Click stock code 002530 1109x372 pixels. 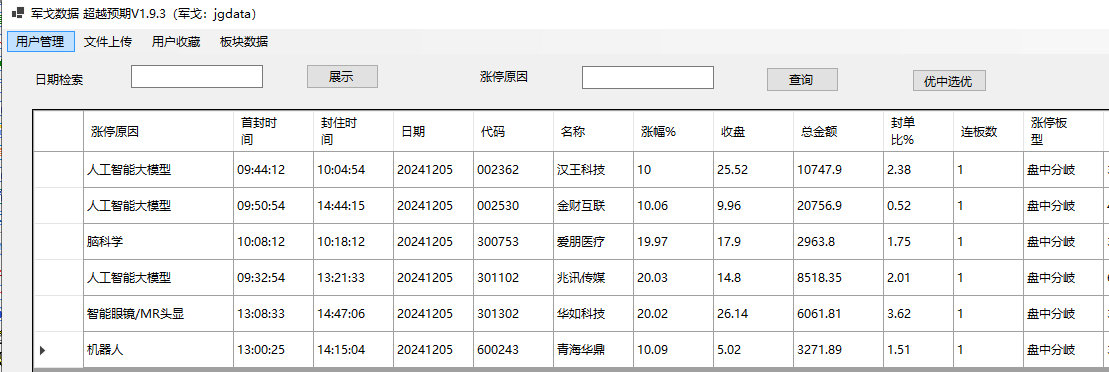[513, 206]
